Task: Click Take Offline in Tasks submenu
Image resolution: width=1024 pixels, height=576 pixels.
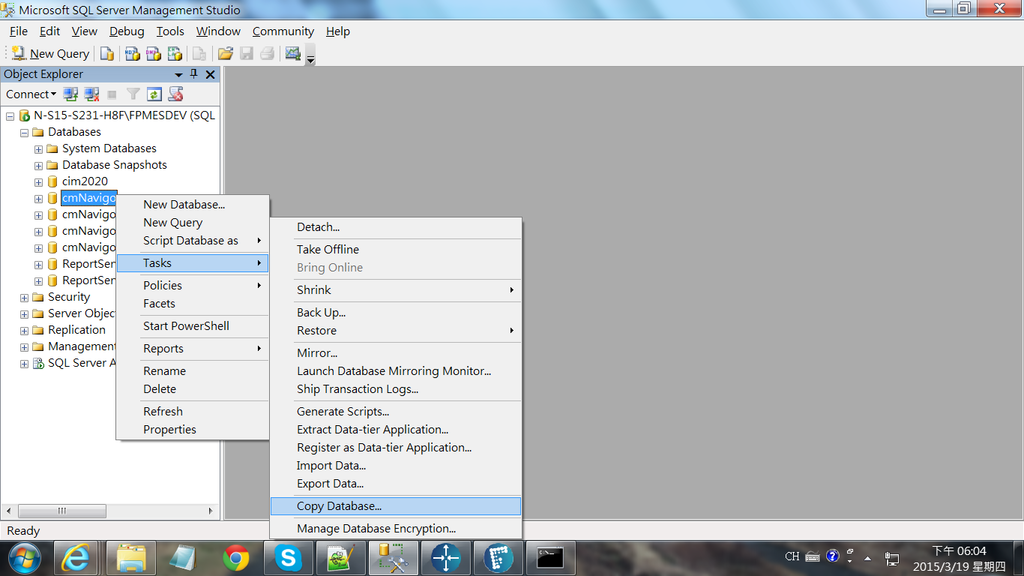Action: coord(396,249)
